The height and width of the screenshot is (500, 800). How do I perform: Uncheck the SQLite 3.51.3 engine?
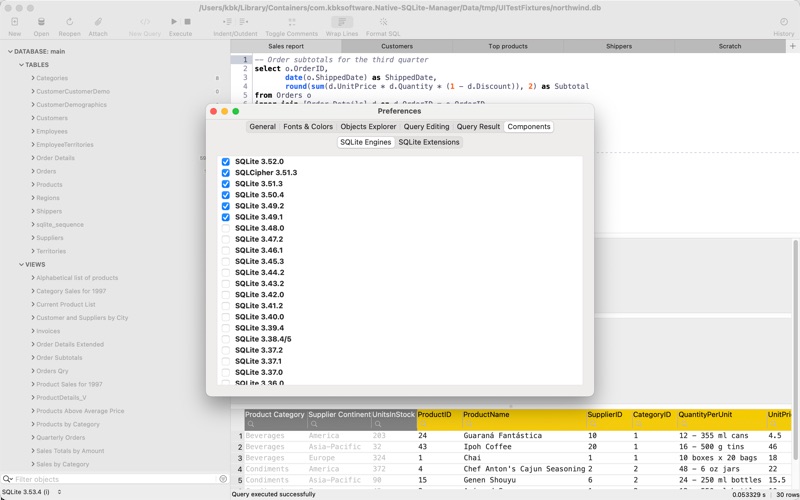click(x=226, y=184)
